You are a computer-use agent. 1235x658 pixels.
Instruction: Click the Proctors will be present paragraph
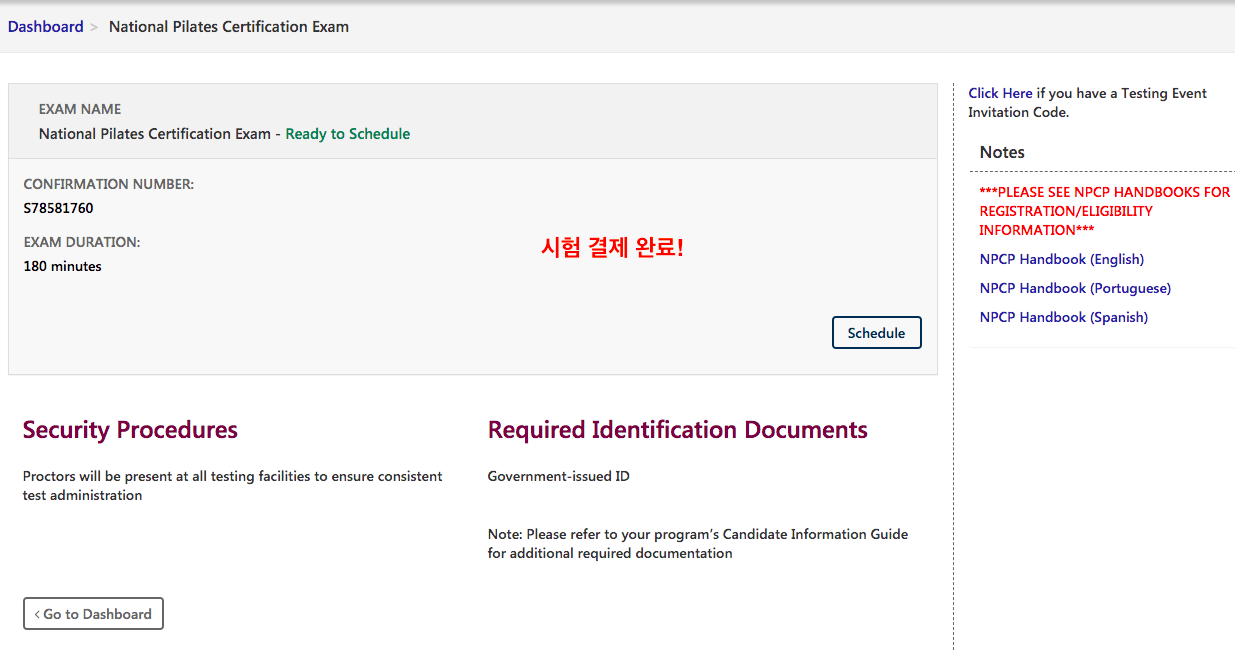pyautogui.click(x=233, y=486)
